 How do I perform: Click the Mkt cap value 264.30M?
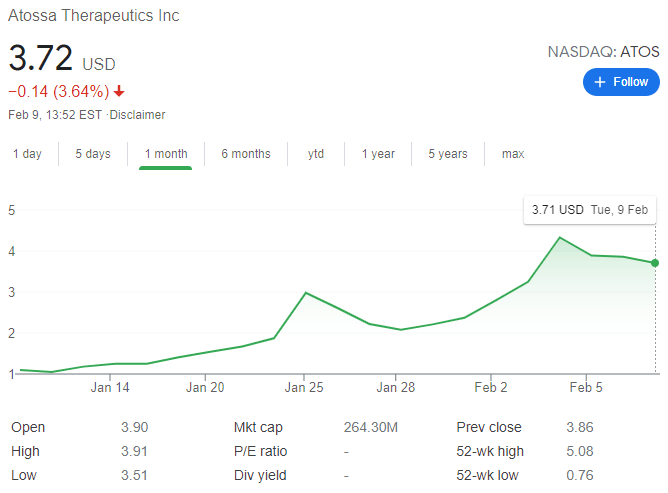tap(370, 427)
